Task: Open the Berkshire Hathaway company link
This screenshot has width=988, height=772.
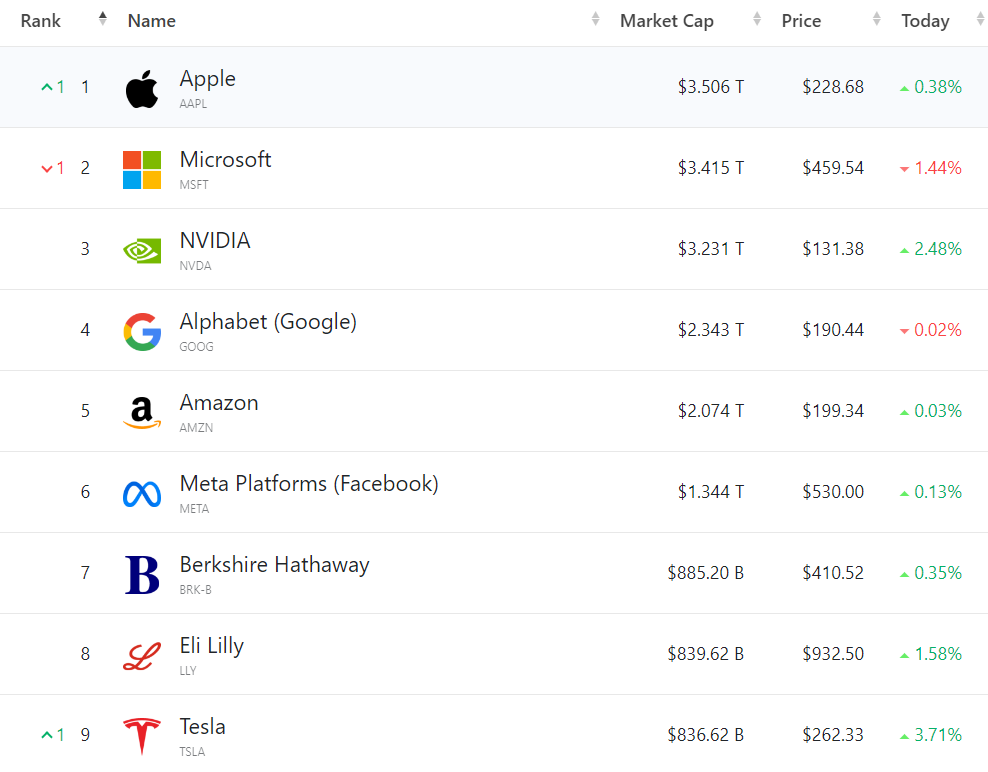Action: [x=274, y=565]
